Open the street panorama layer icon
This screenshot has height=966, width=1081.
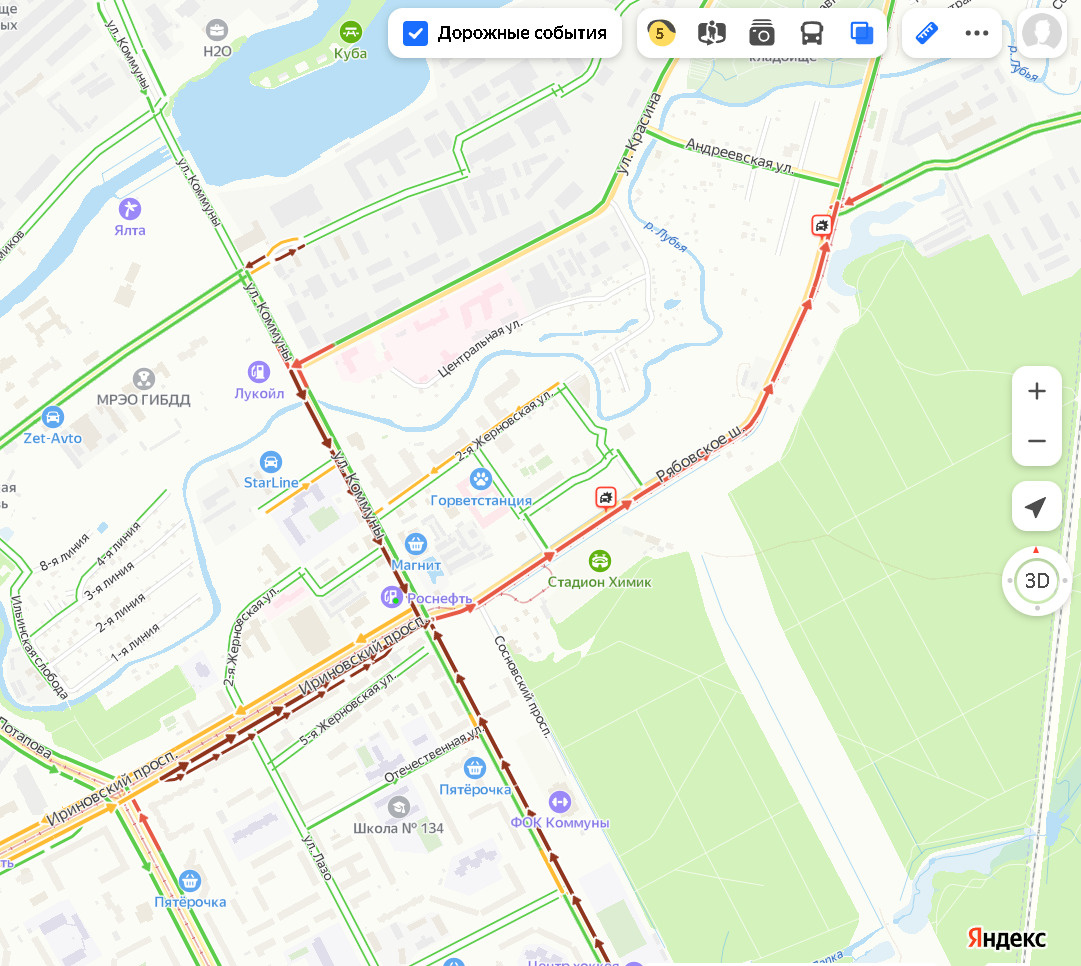711,32
